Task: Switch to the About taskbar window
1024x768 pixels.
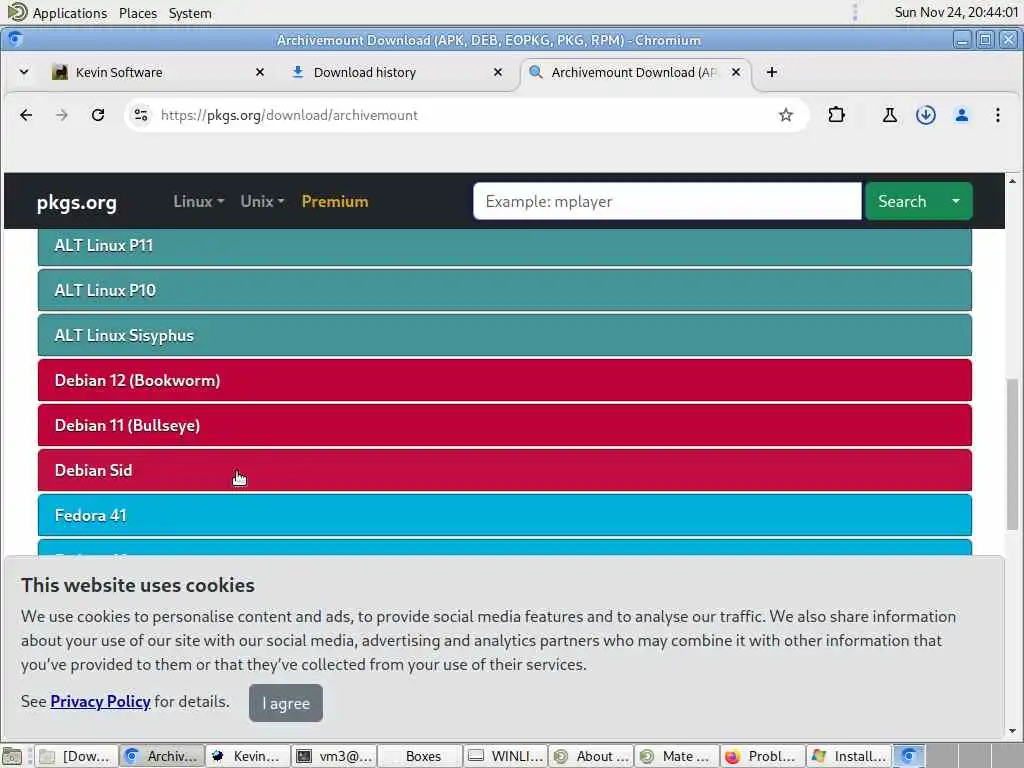Action: (591, 756)
